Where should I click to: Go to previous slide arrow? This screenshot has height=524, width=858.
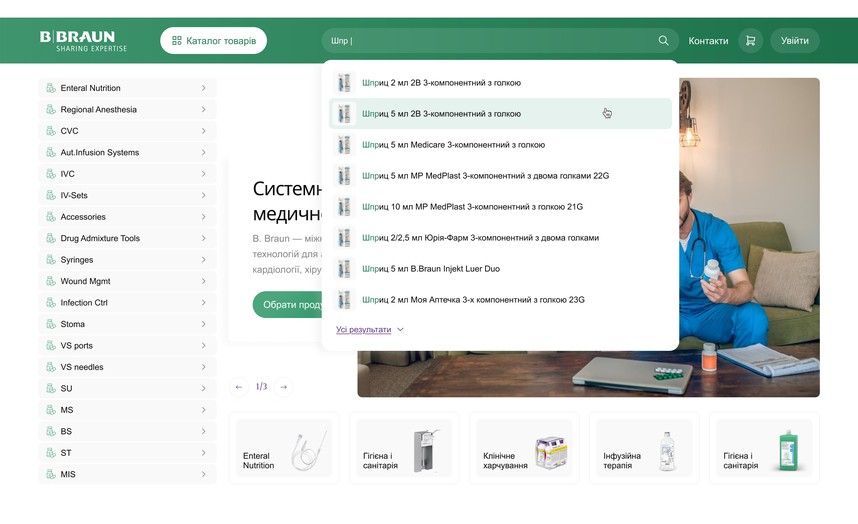239,387
